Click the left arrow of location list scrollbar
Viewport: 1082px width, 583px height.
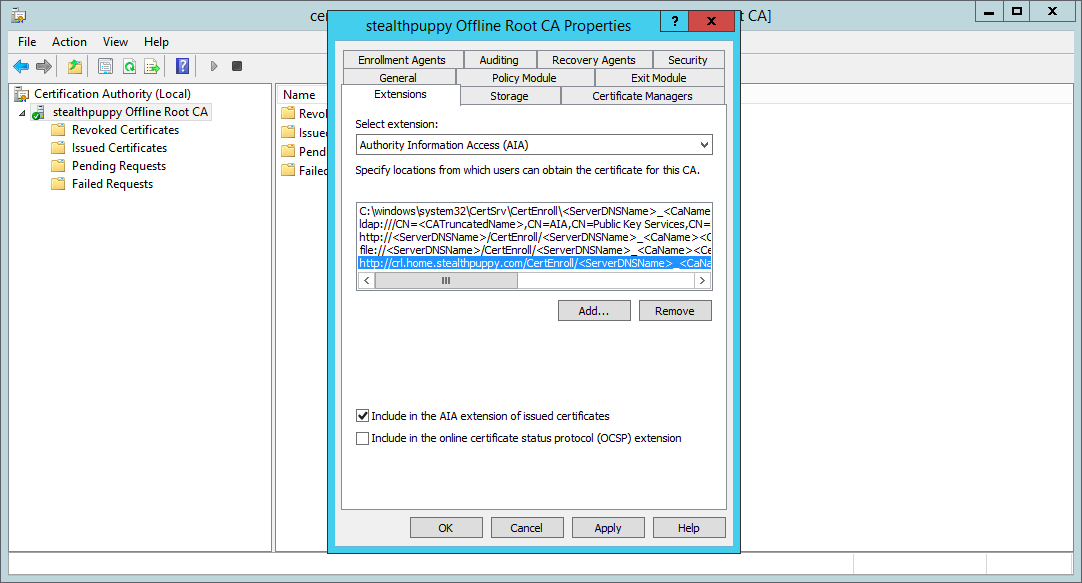pos(366,281)
